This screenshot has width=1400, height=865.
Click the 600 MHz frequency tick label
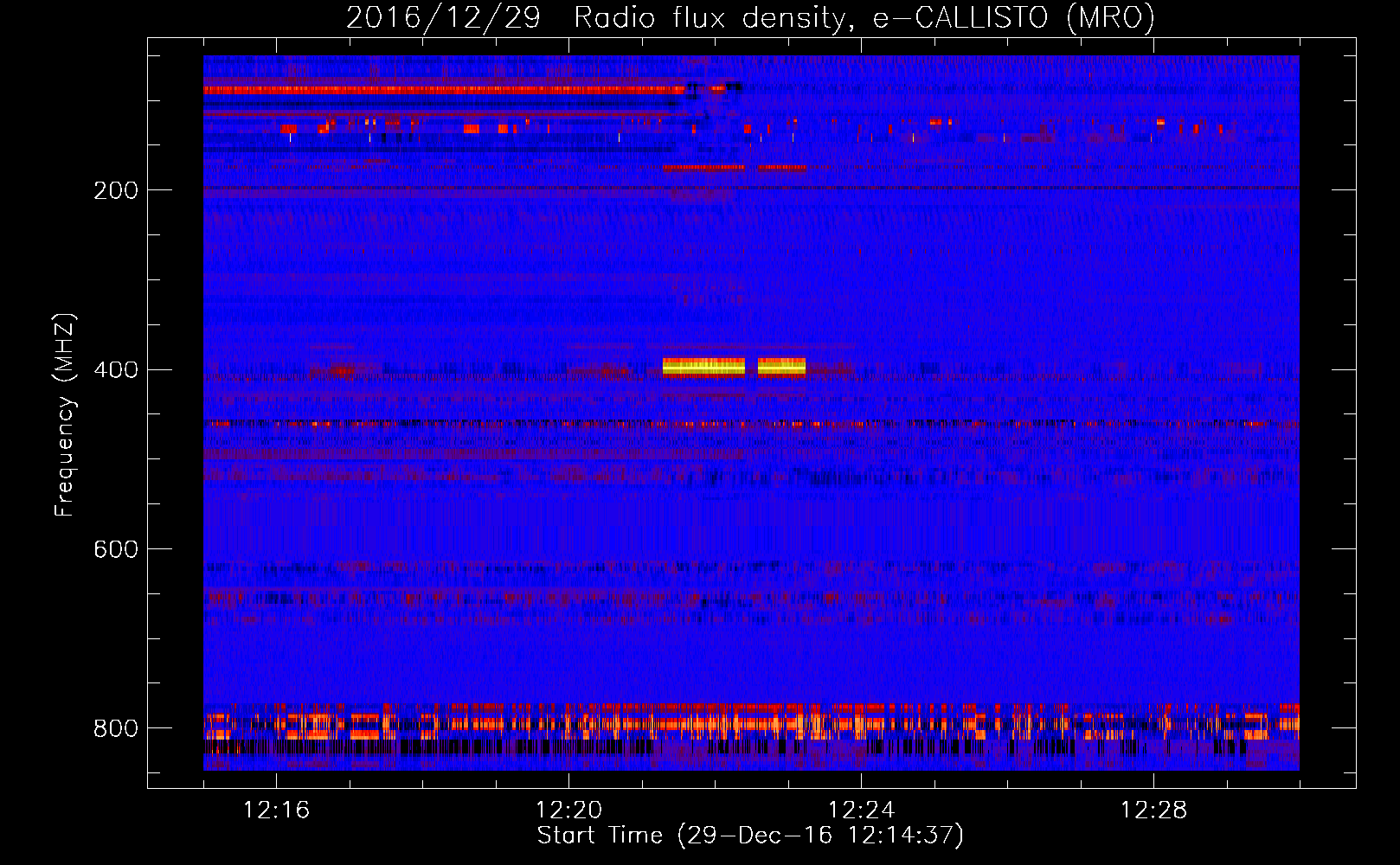coord(115,549)
